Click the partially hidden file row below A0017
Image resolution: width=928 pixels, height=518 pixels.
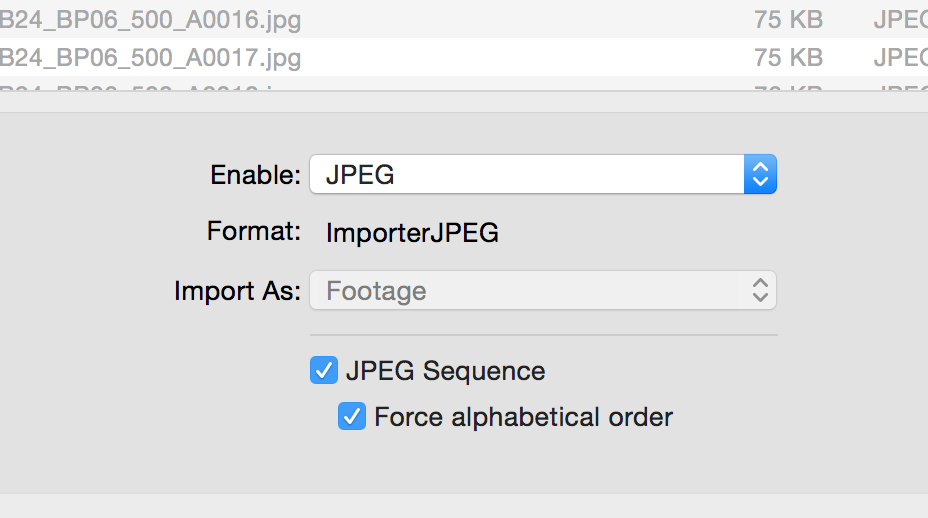coord(150,87)
